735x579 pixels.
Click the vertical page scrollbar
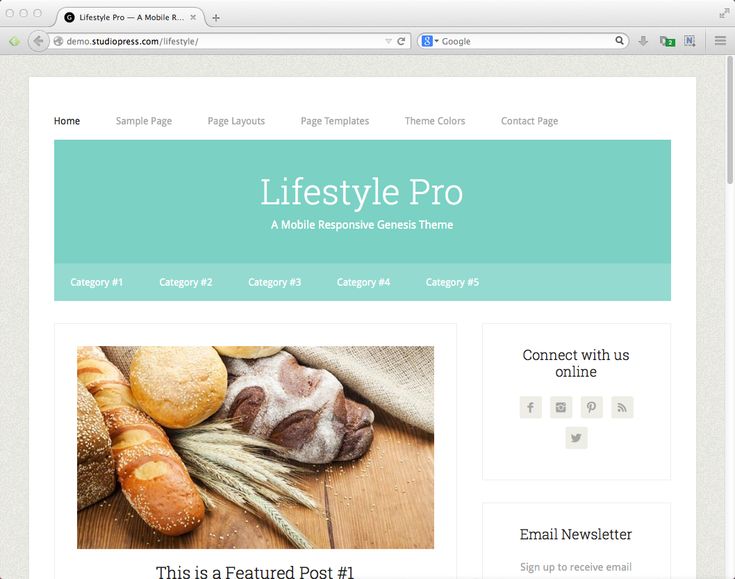click(x=730, y=120)
